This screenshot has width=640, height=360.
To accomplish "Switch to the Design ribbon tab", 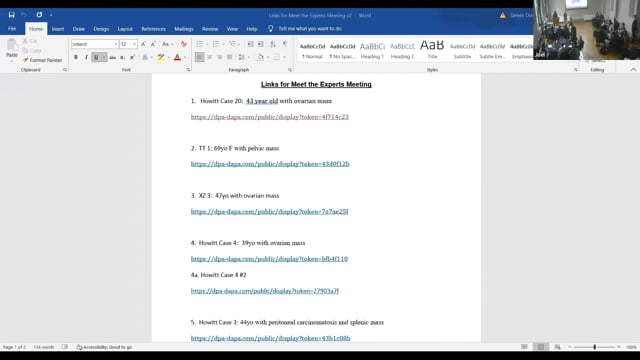I will point(101,29).
